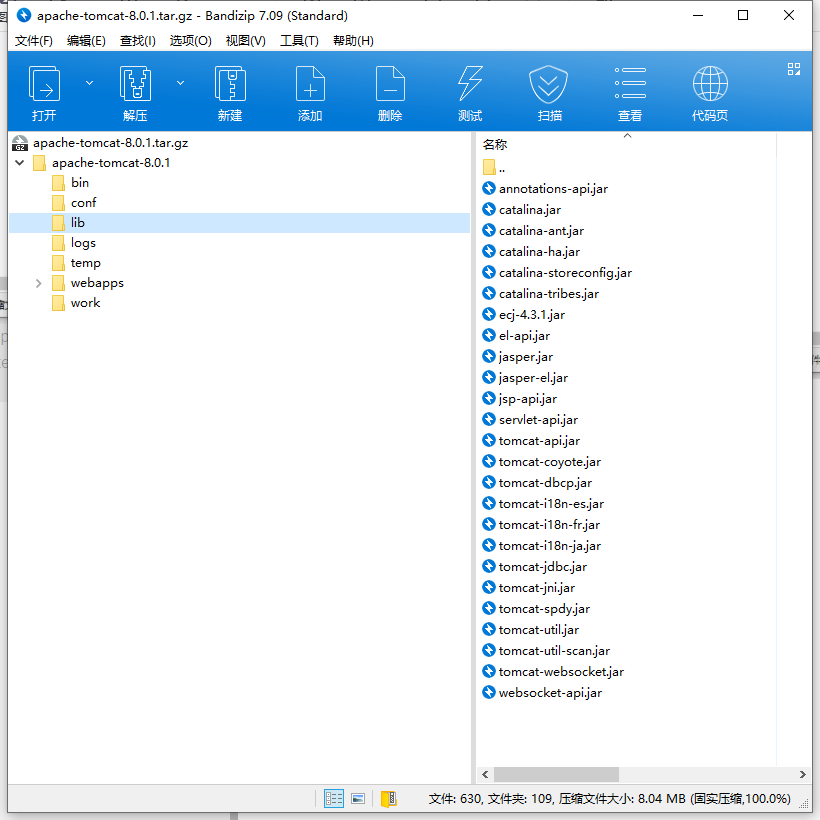Open dropdown arrow next to 解压
The image size is (820, 820).
point(180,83)
